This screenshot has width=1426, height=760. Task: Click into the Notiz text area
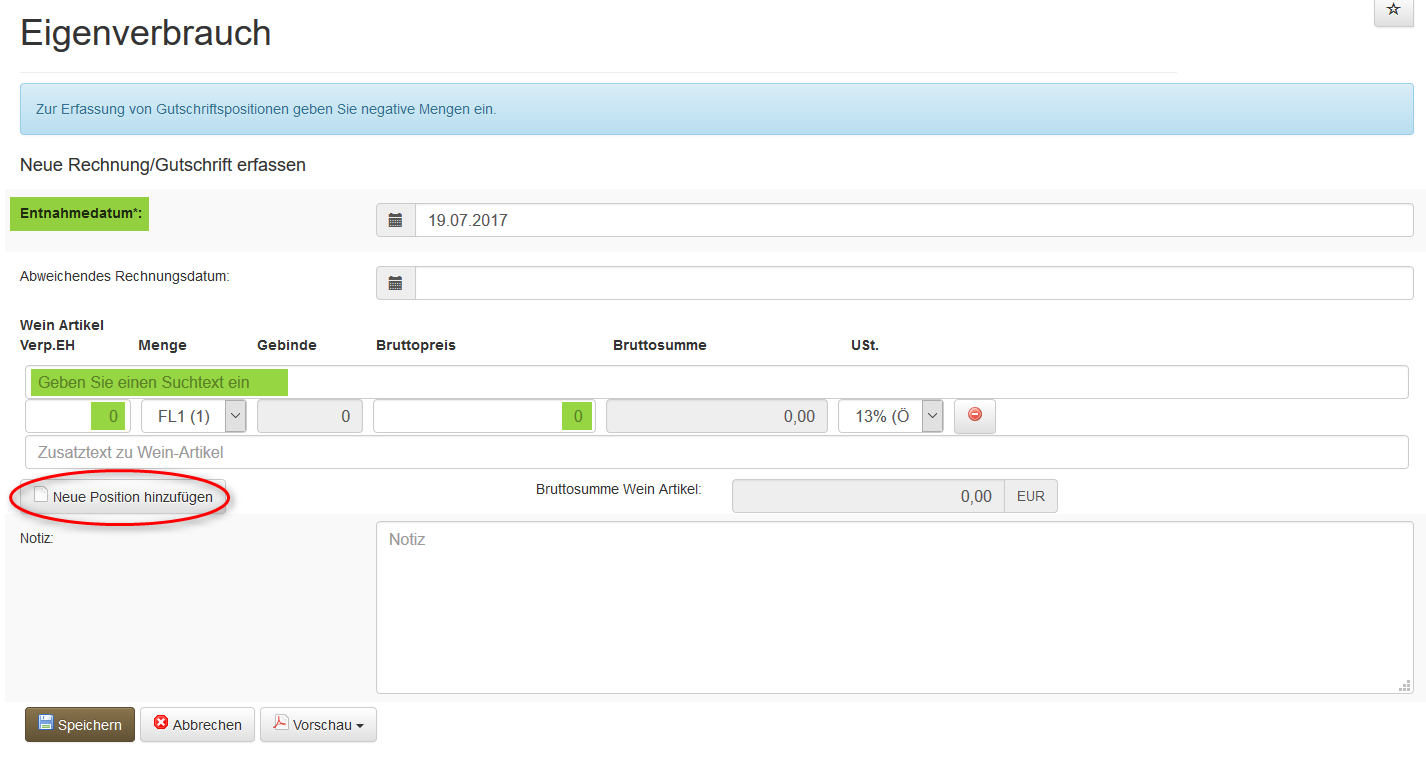point(894,607)
